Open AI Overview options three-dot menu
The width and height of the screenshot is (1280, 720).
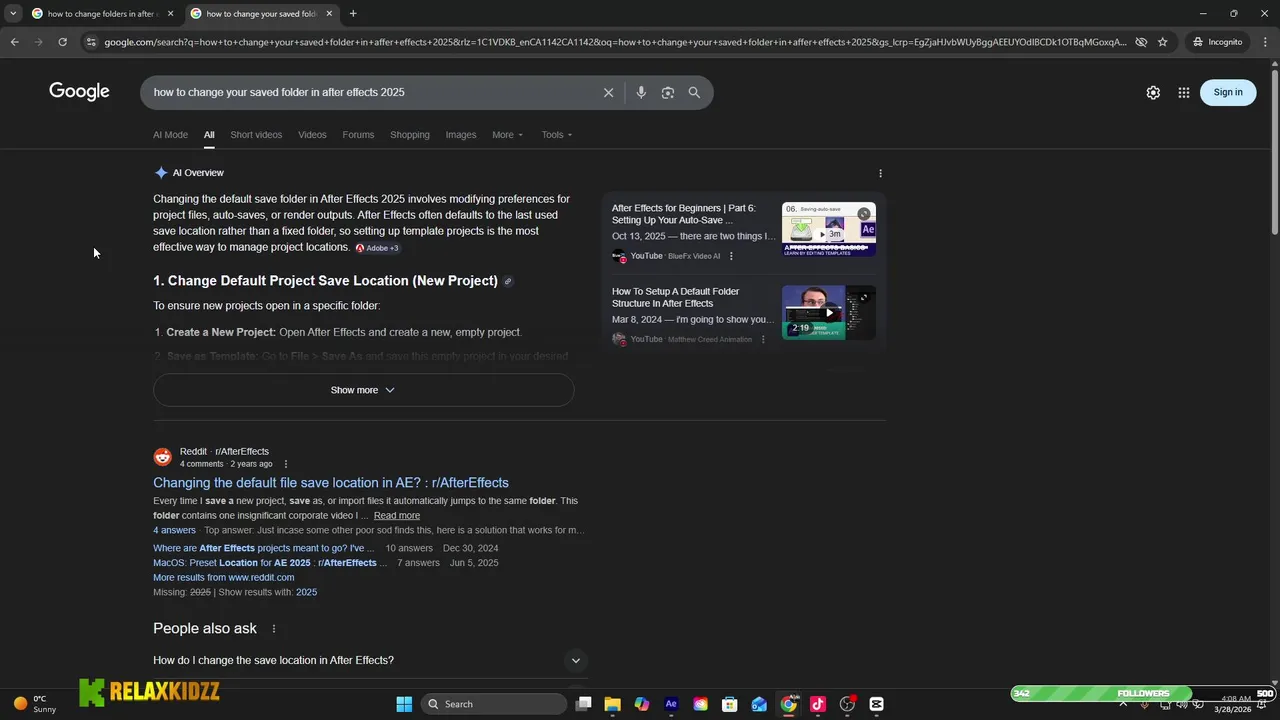(880, 173)
